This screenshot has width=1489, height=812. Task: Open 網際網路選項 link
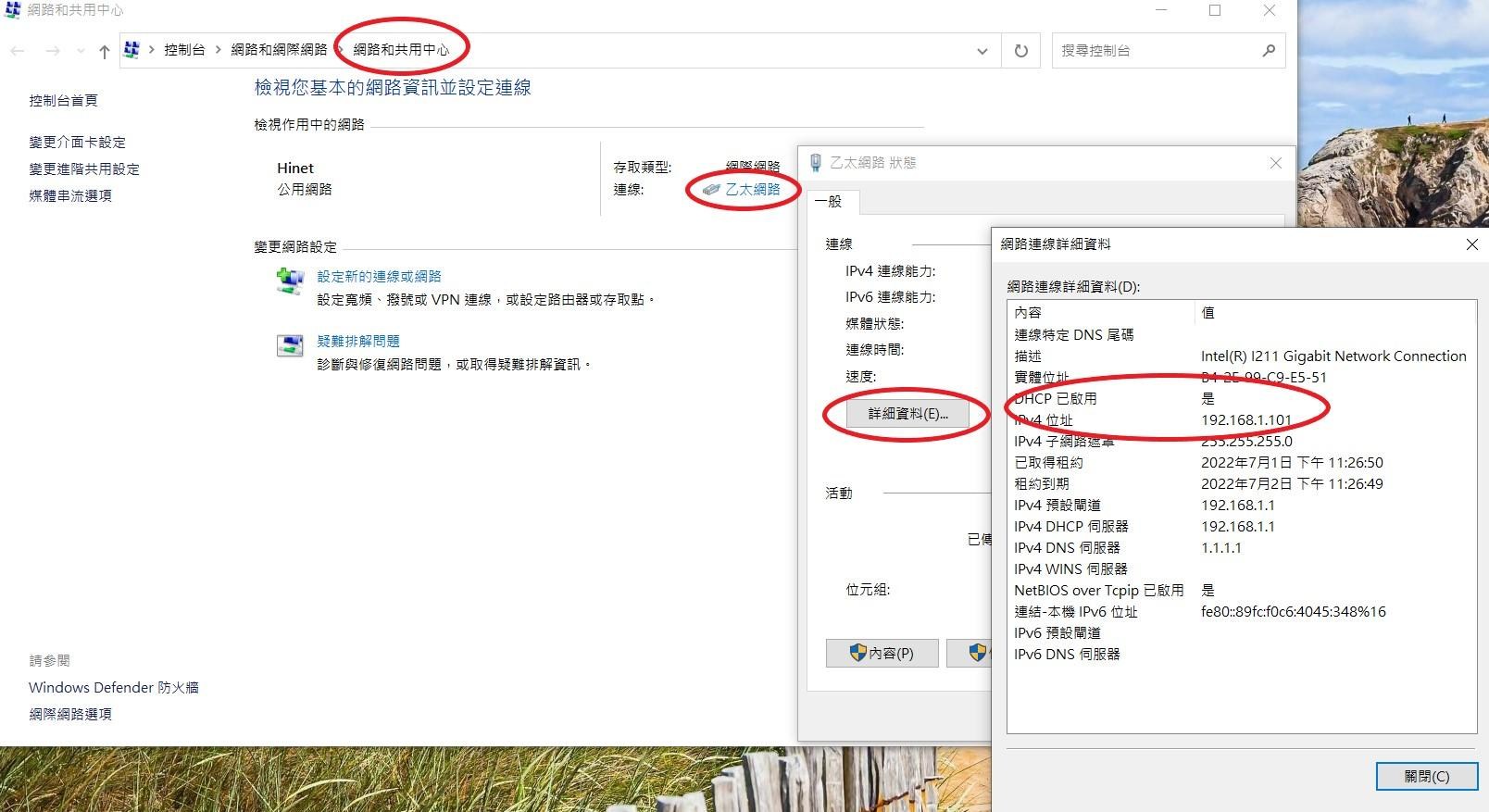(70, 714)
